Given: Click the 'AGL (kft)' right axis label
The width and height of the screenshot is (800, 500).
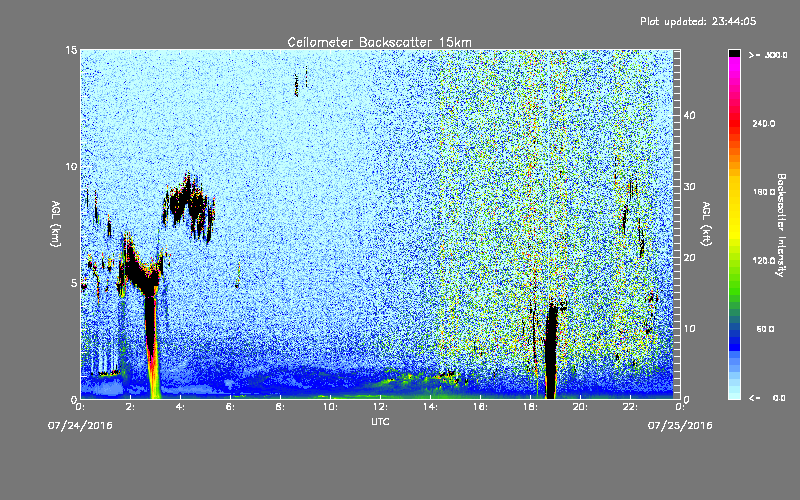Looking at the screenshot, I should pyautogui.click(x=706, y=223).
